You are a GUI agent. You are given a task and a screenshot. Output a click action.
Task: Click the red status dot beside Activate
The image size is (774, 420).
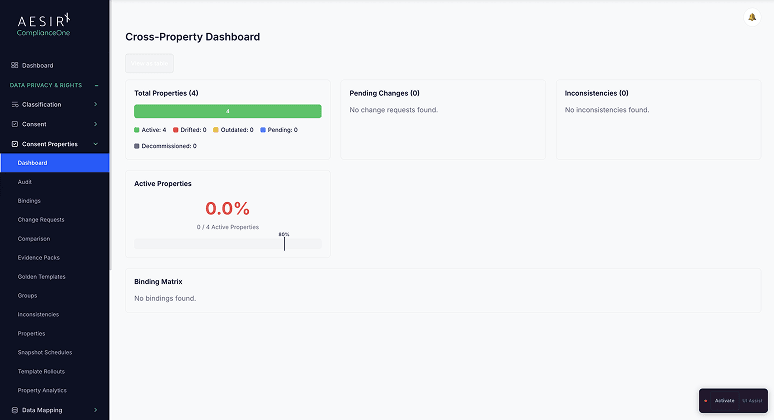point(705,401)
